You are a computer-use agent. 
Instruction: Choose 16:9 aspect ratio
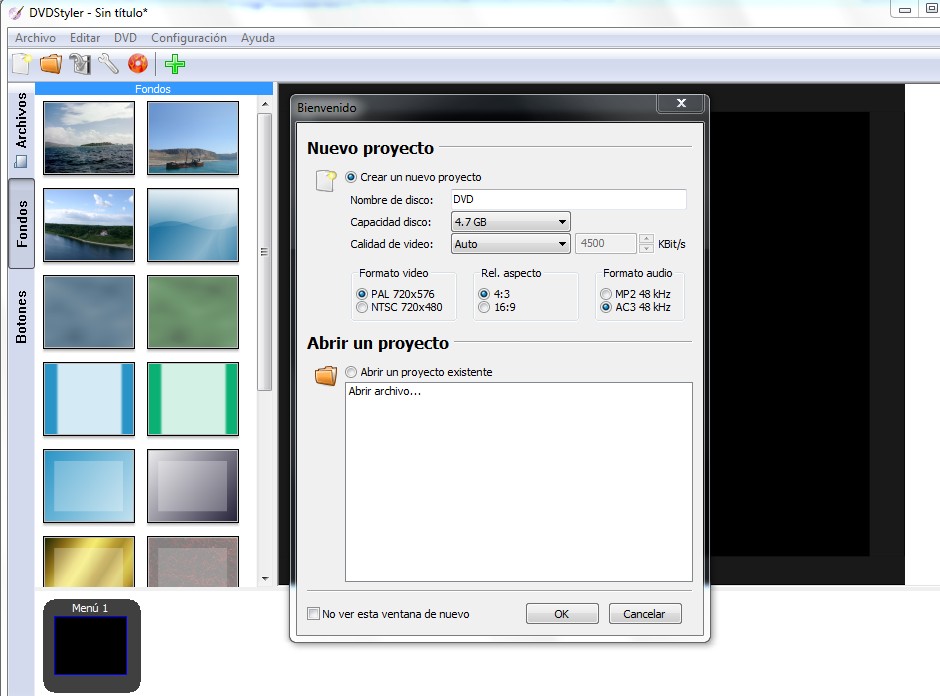point(484,307)
